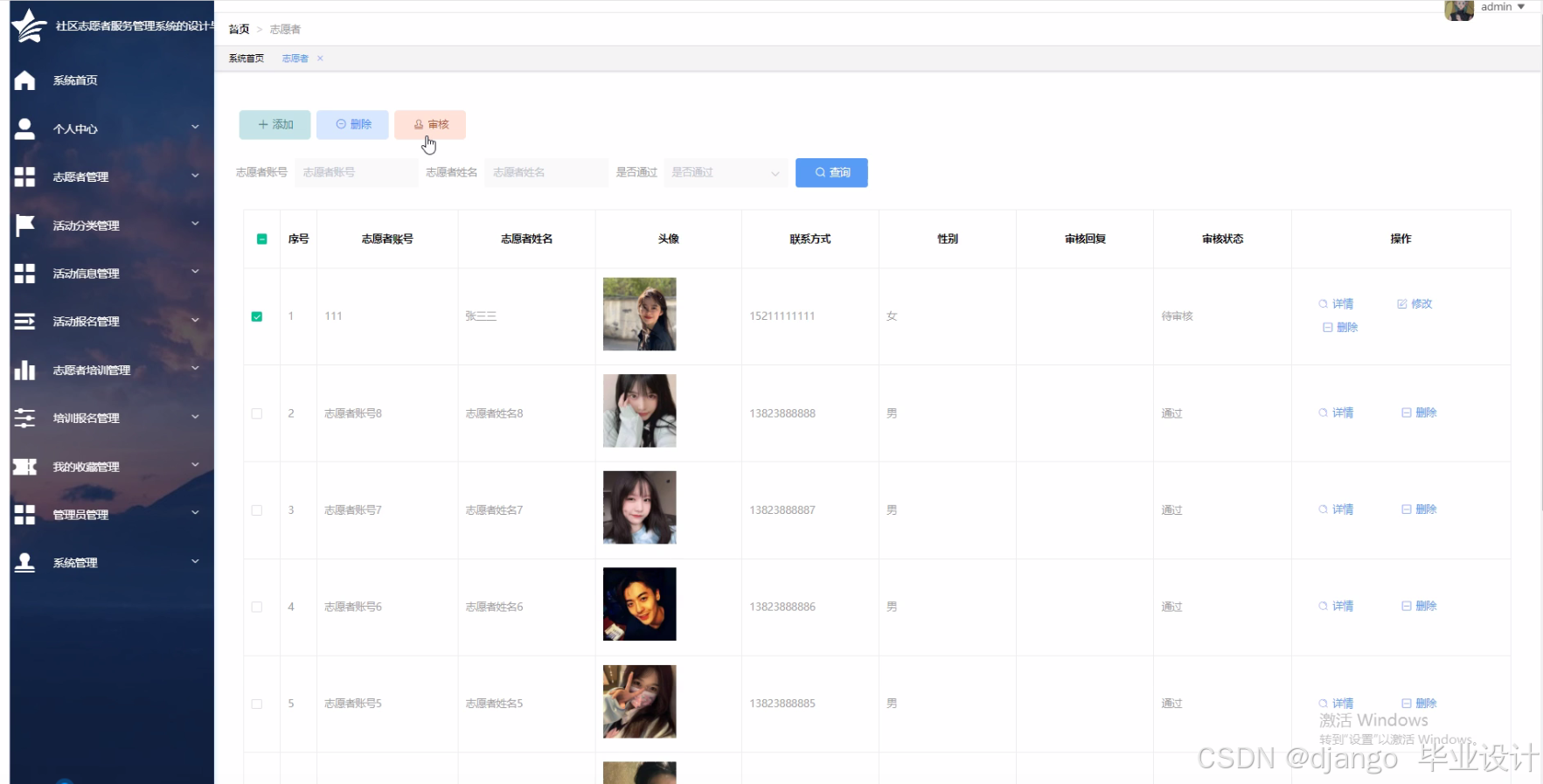This screenshot has height=784, width=1543.
Task: Close the 志愿者 tab with its x icon
Action: 320,59
